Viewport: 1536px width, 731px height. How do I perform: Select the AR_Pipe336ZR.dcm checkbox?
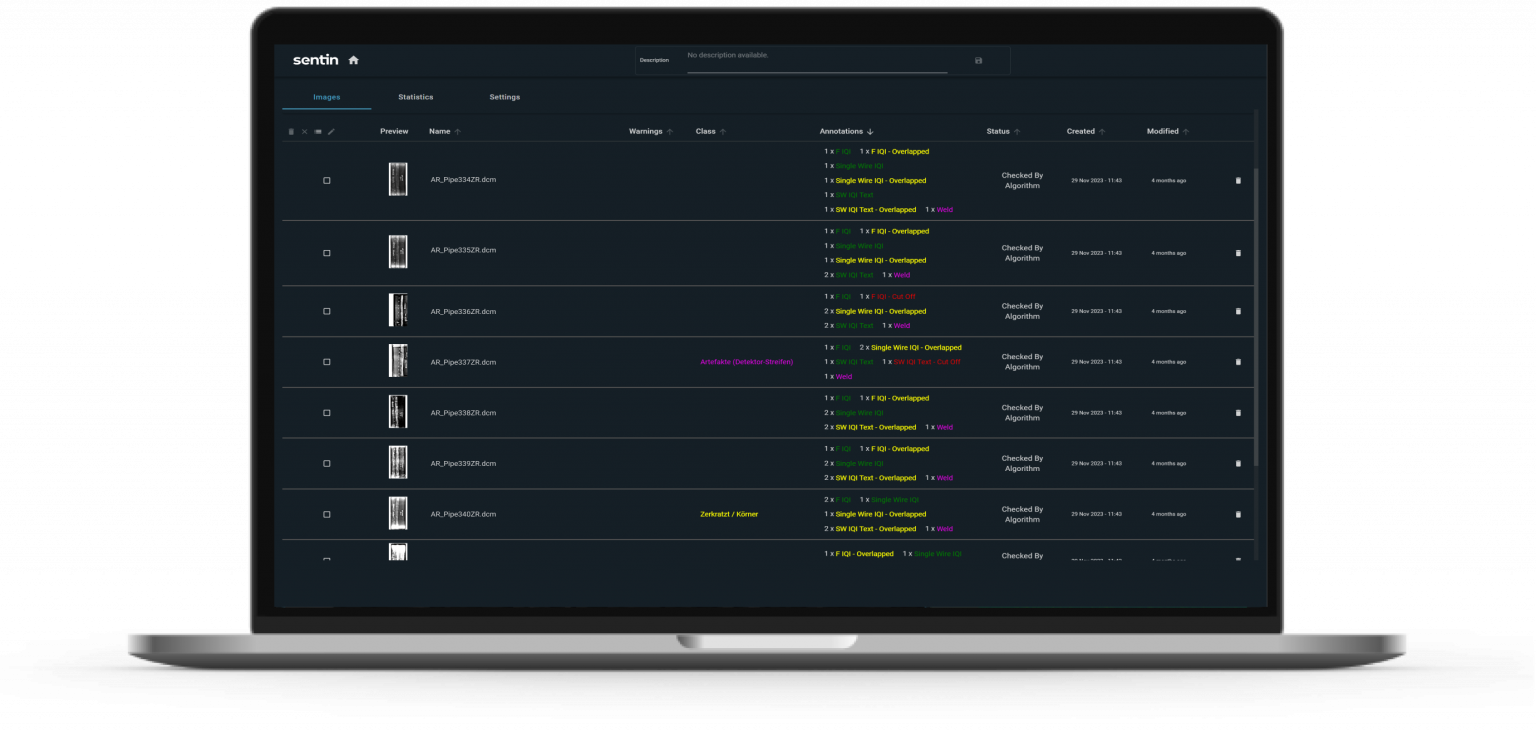tap(327, 311)
